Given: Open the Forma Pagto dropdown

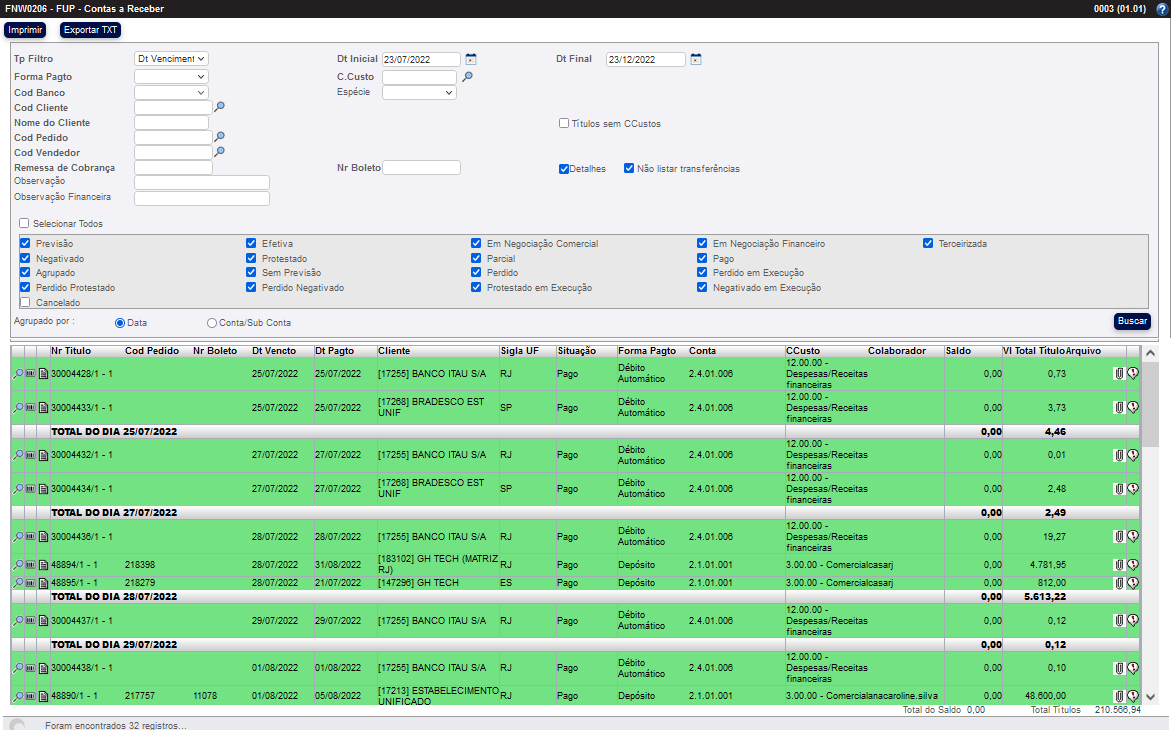Looking at the screenshot, I should [x=171, y=76].
